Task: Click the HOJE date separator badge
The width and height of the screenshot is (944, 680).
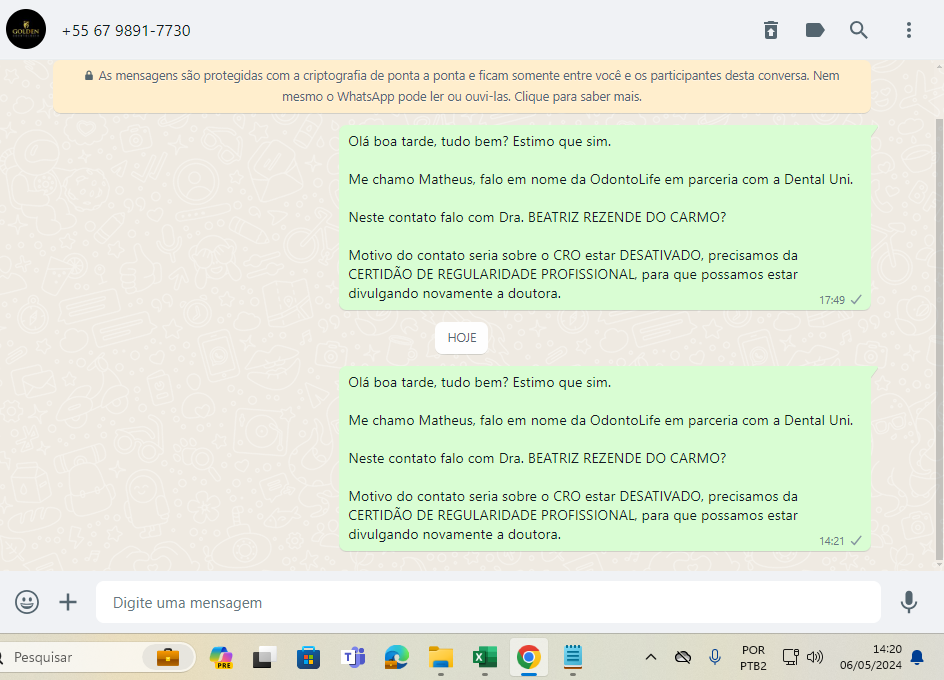Action: 462,338
